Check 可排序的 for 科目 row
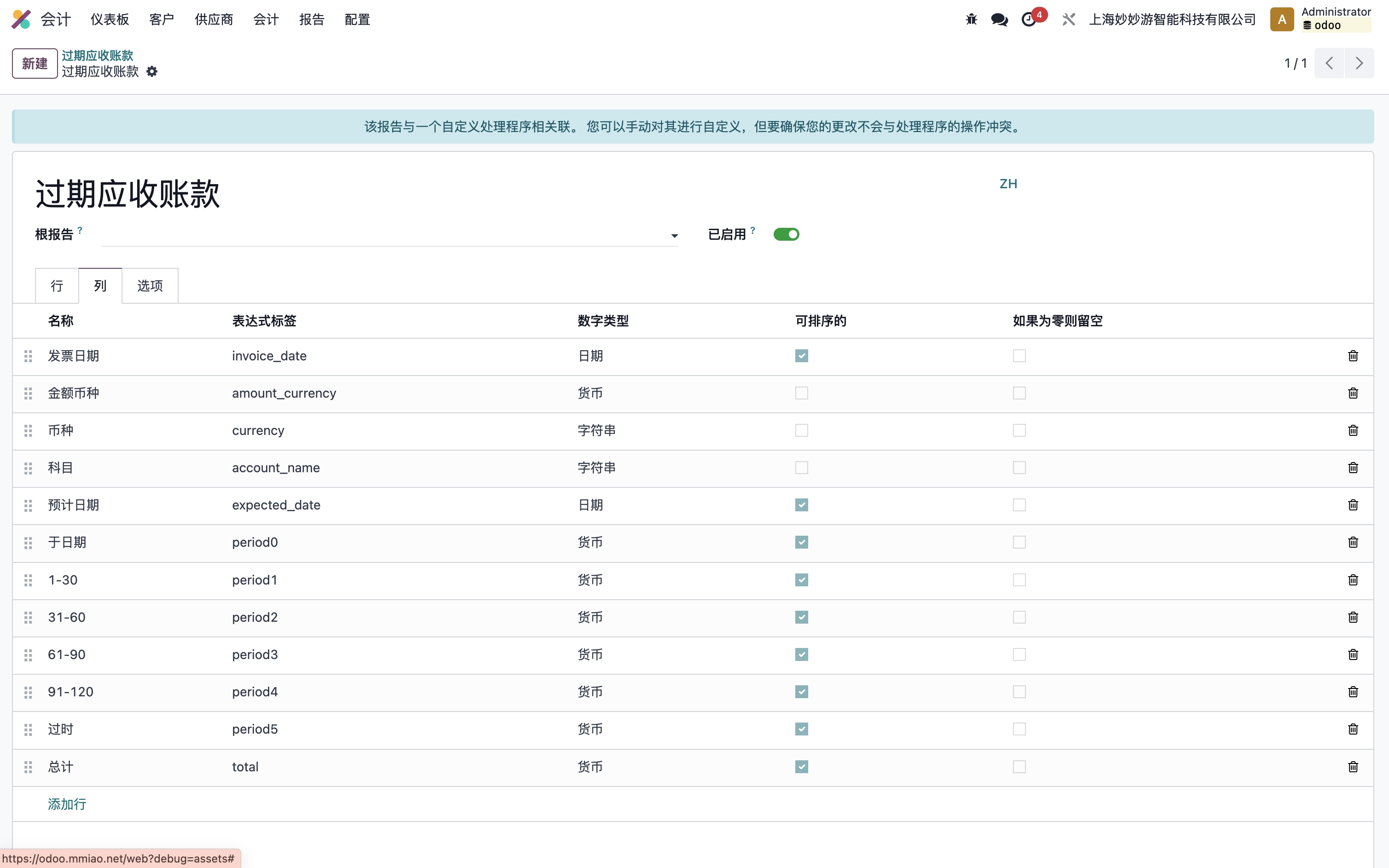 [801, 468]
